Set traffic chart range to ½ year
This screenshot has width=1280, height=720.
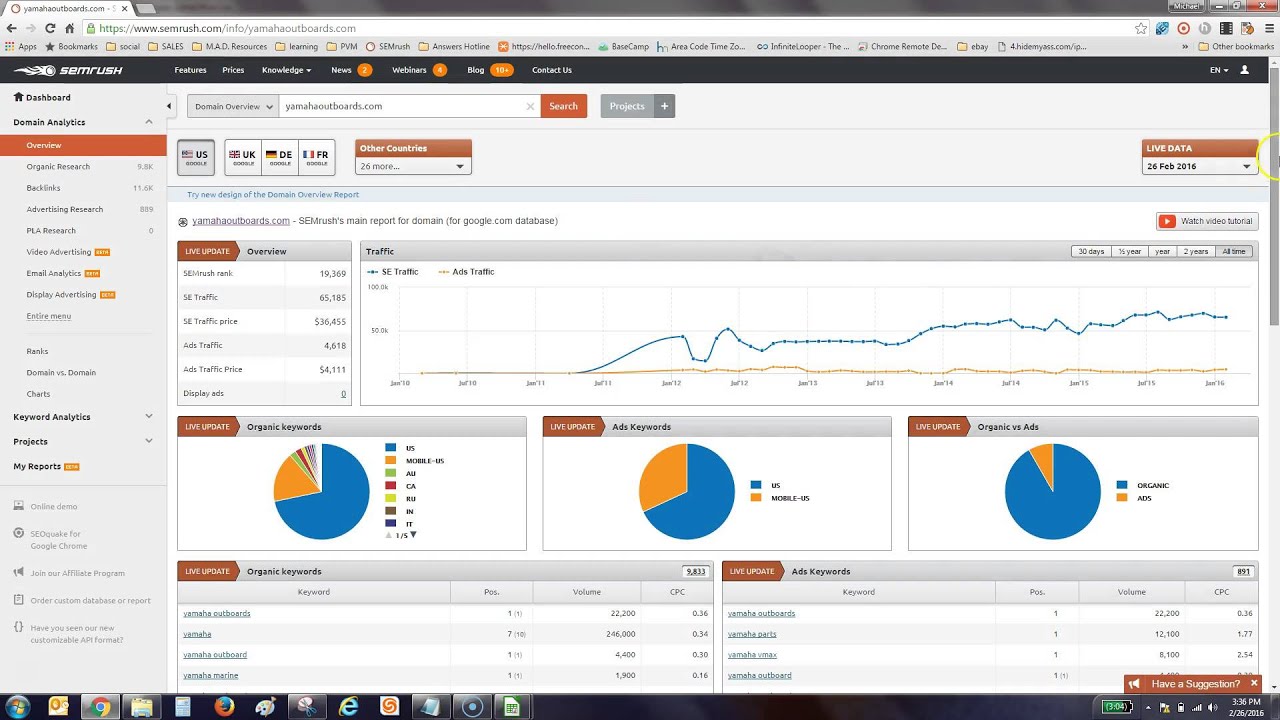tap(1129, 252)
